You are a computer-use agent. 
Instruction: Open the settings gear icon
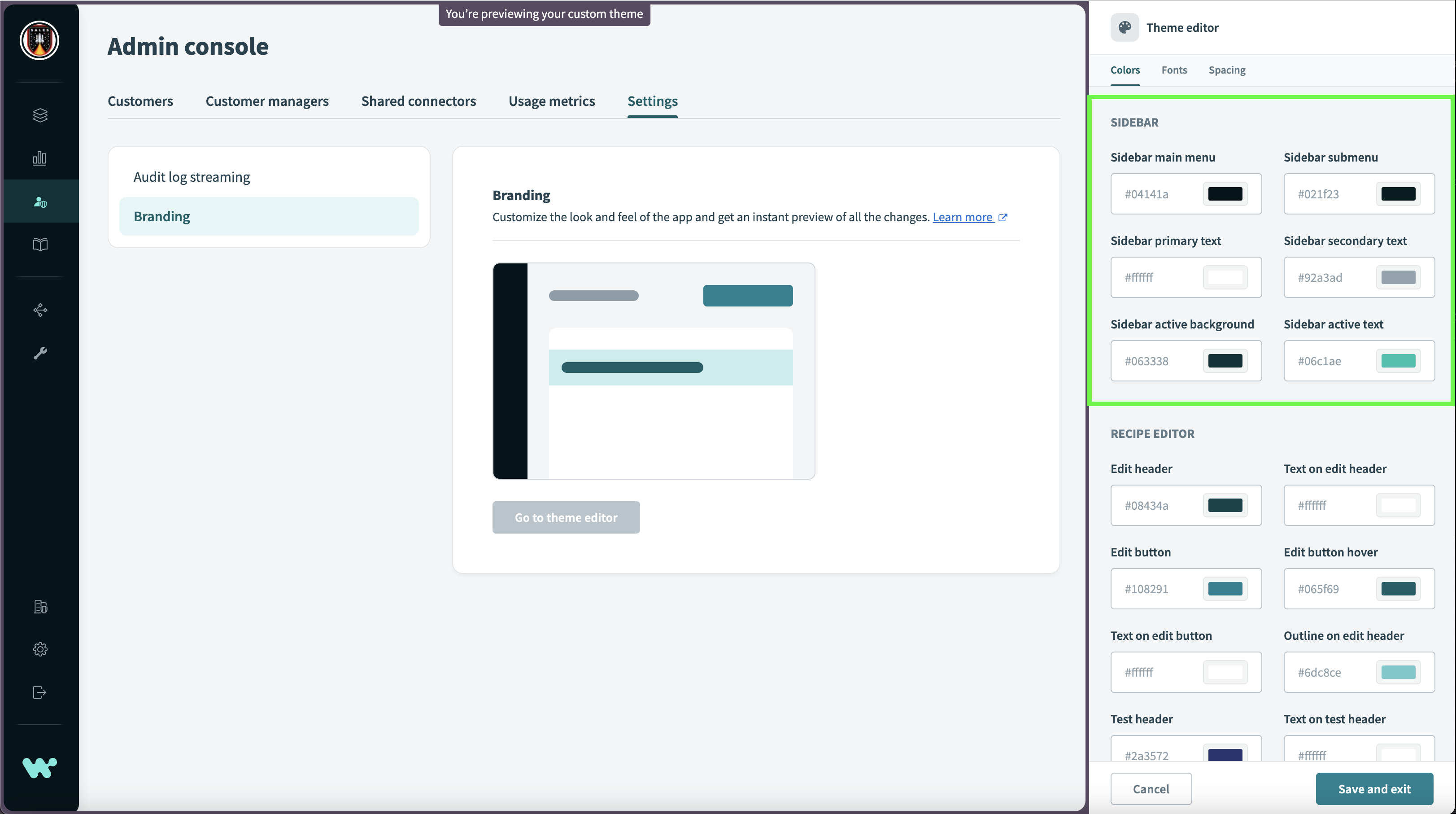pyautogui.click(x=39, y=649)
